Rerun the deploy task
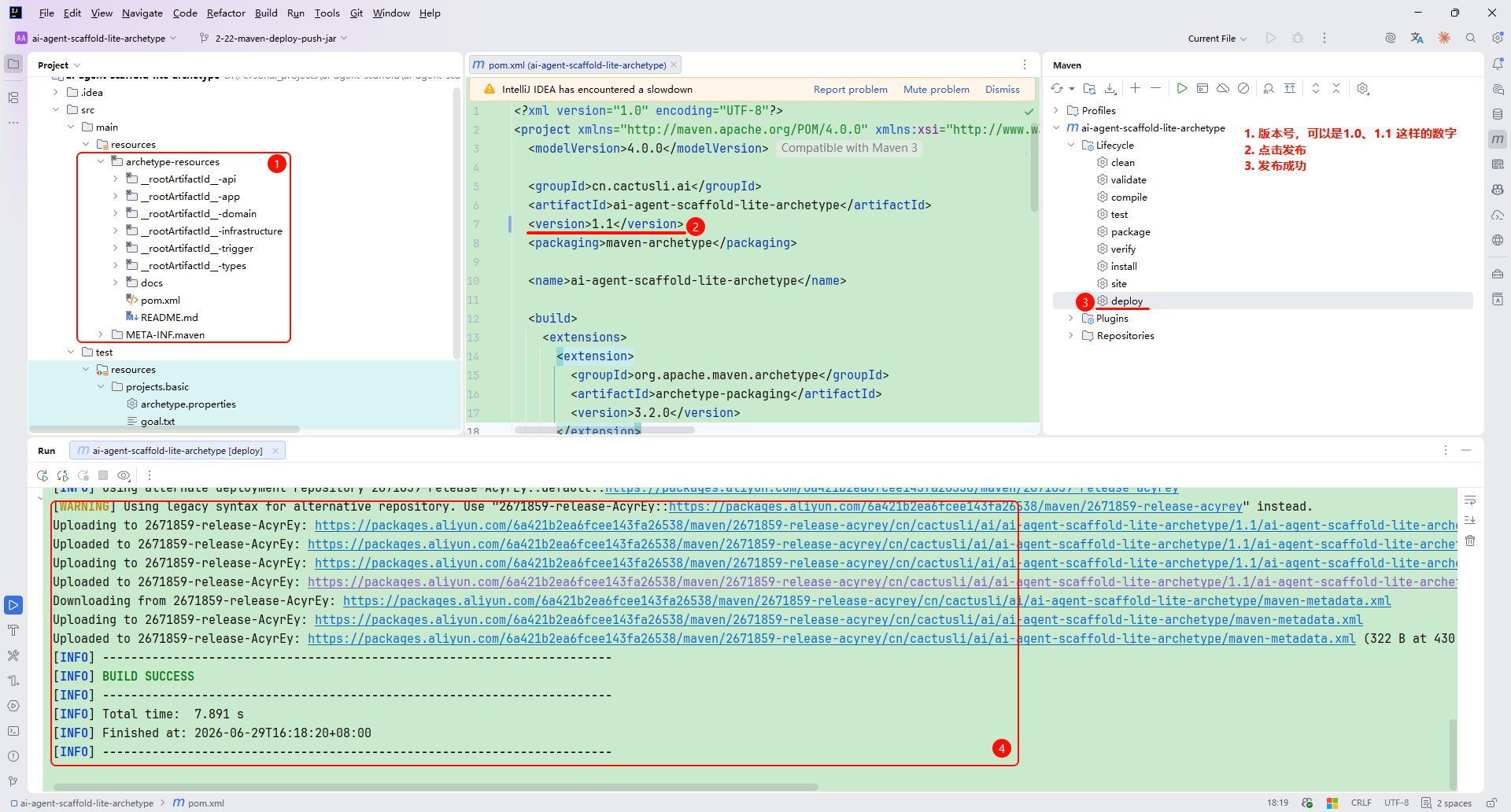The width and height of the screenshot is (1511, 812). click(42, 475)
